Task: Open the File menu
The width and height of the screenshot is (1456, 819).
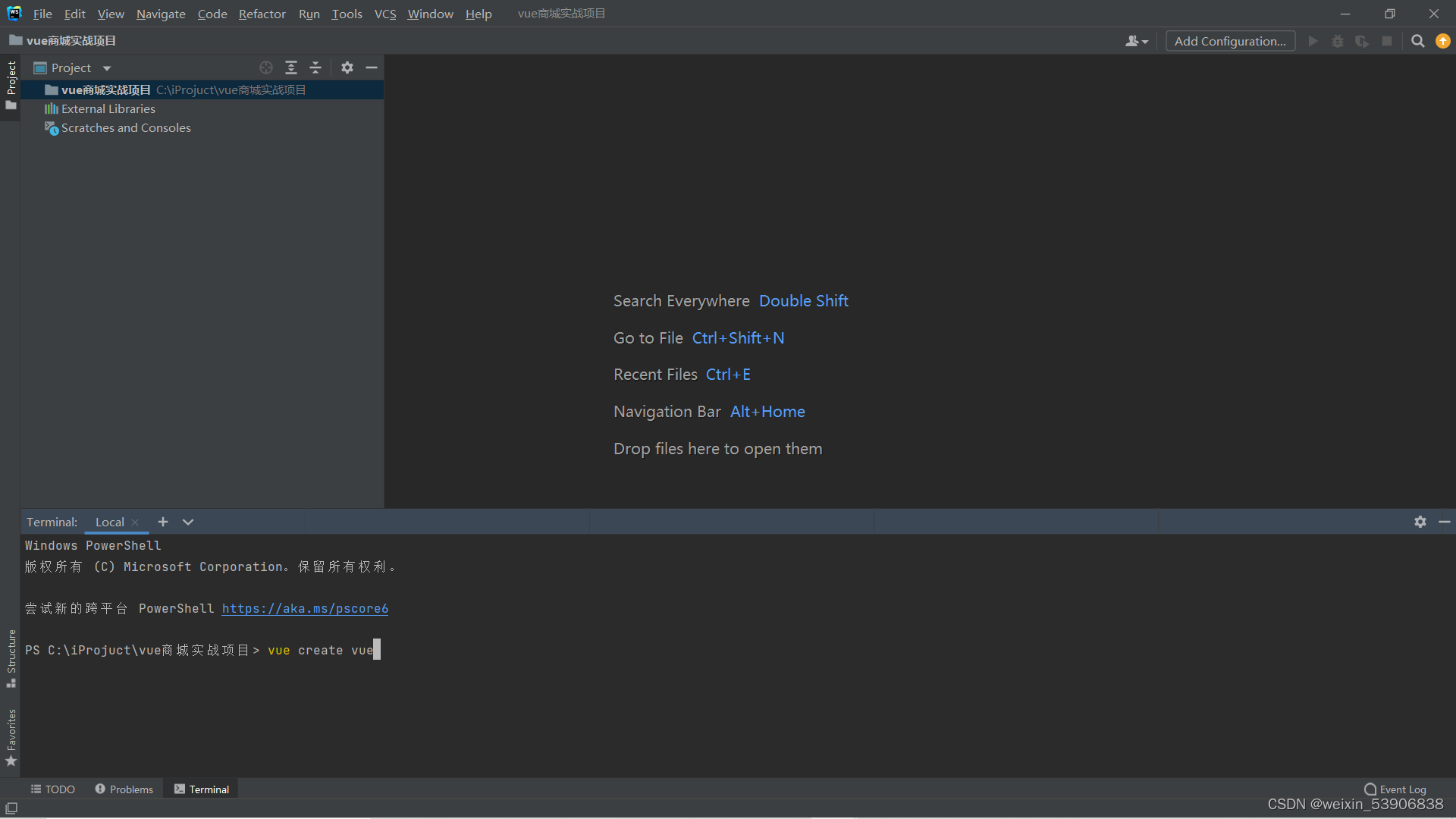Action: [42, 14]
